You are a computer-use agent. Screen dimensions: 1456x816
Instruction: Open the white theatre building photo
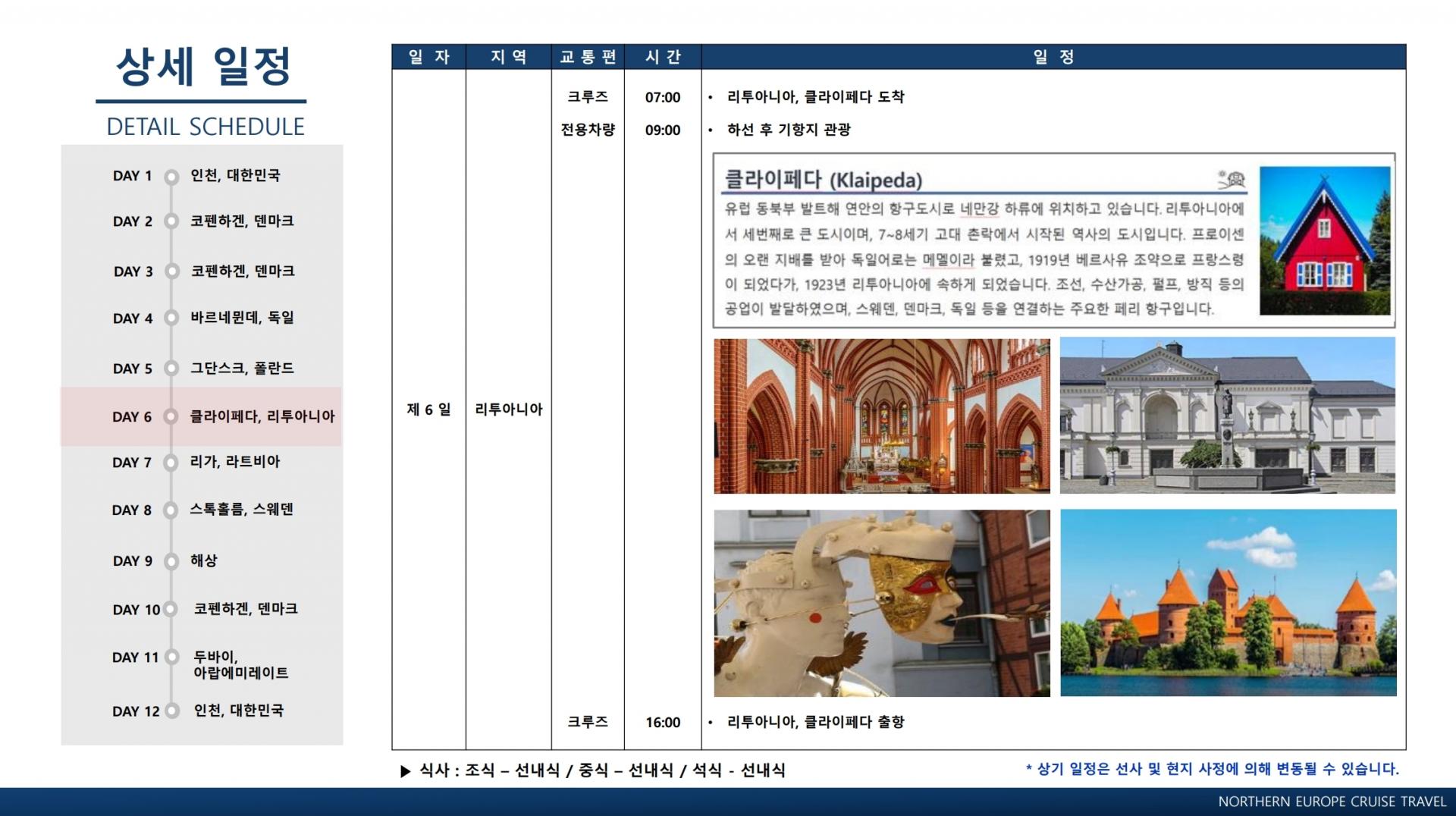click(x=1228, y=416)
